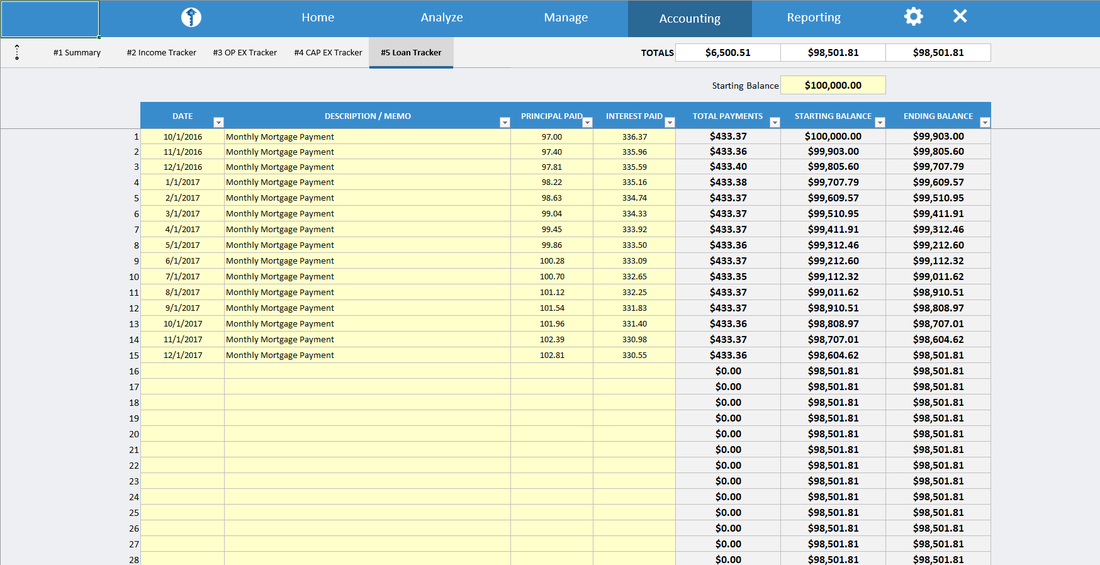The width and height of the screenshot is (1100, 565).
Task: Expand the PRINCIPAL PAID filter arrow
Action: point(587,122)
